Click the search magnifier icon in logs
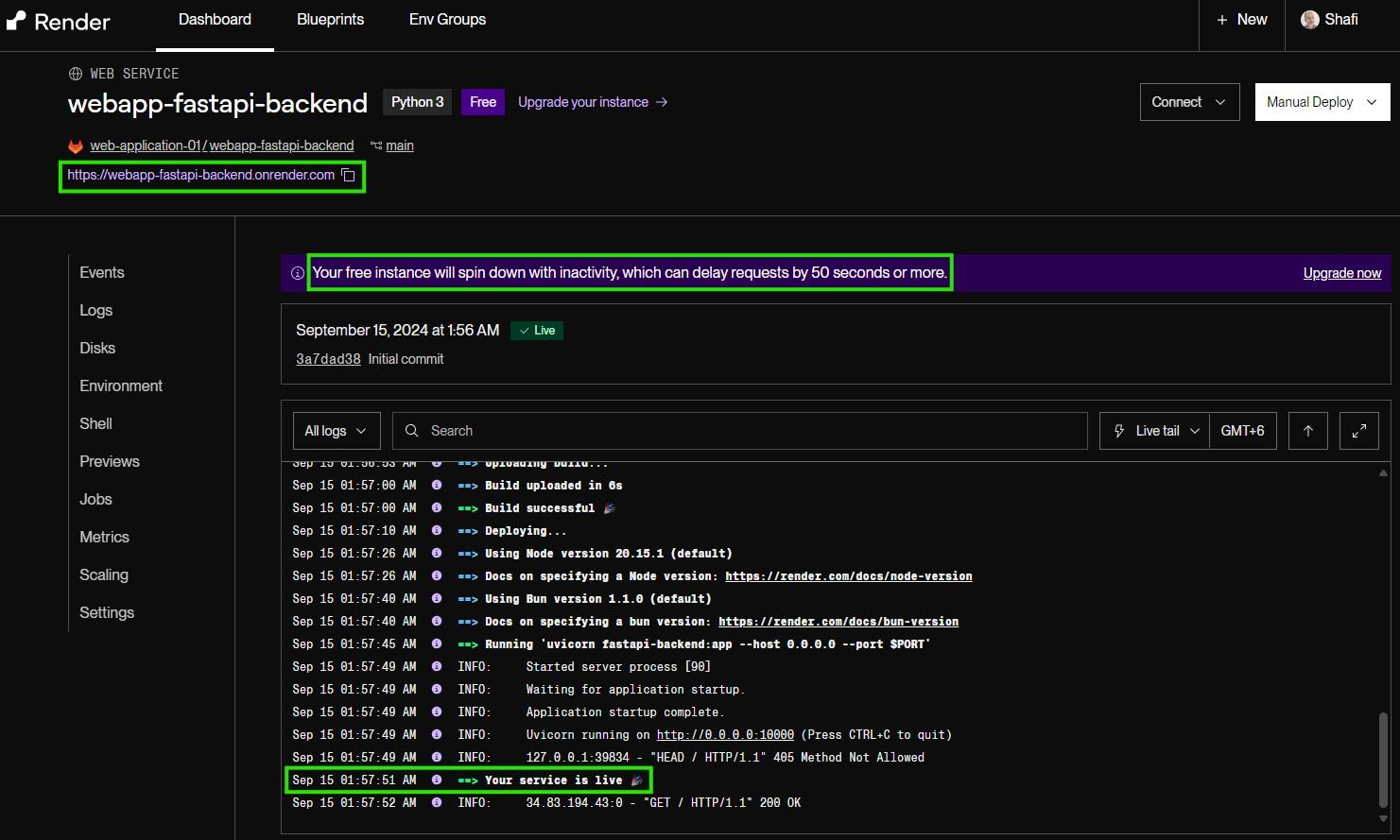1400x840 pixels. pyautogui.click(x=411, y=431)
